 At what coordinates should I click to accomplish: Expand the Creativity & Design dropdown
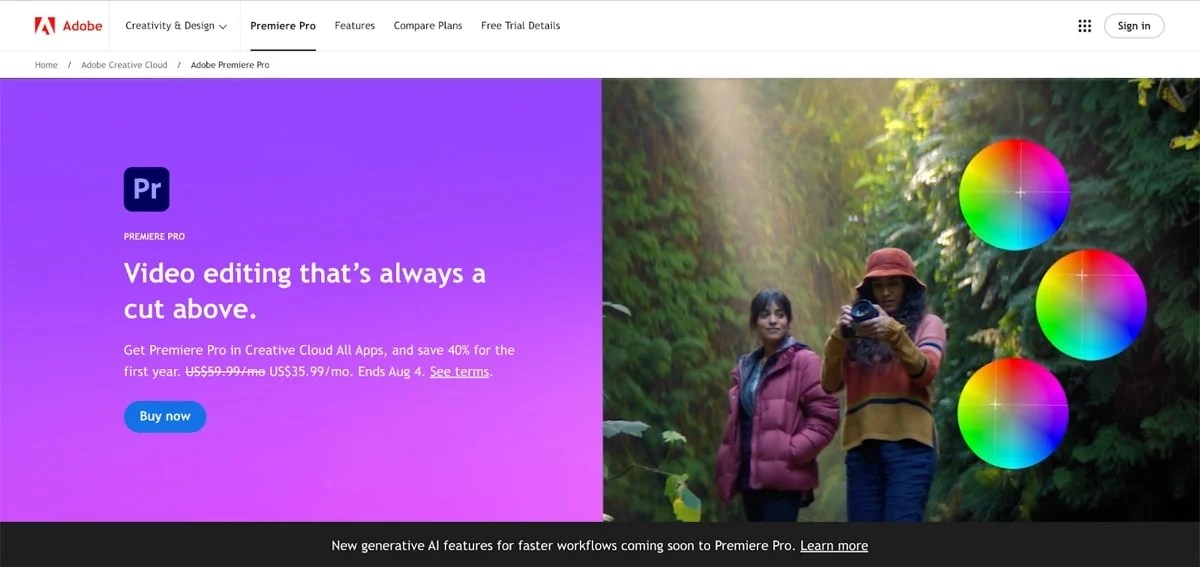pyautogui.click(x=176, y=26)
